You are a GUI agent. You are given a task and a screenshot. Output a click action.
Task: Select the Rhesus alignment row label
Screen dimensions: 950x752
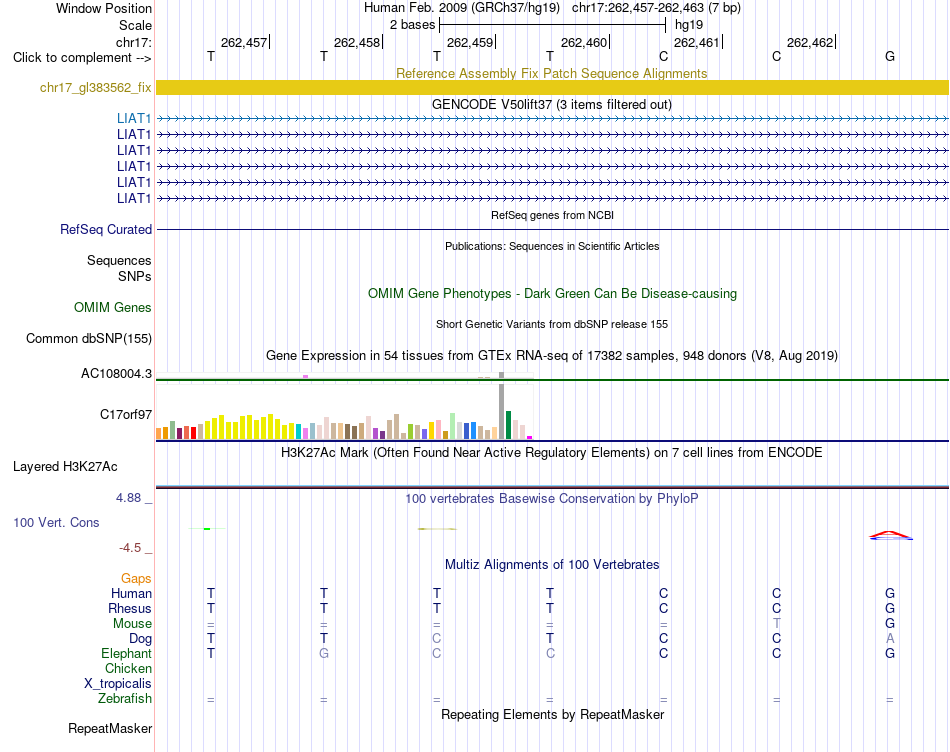130,608
